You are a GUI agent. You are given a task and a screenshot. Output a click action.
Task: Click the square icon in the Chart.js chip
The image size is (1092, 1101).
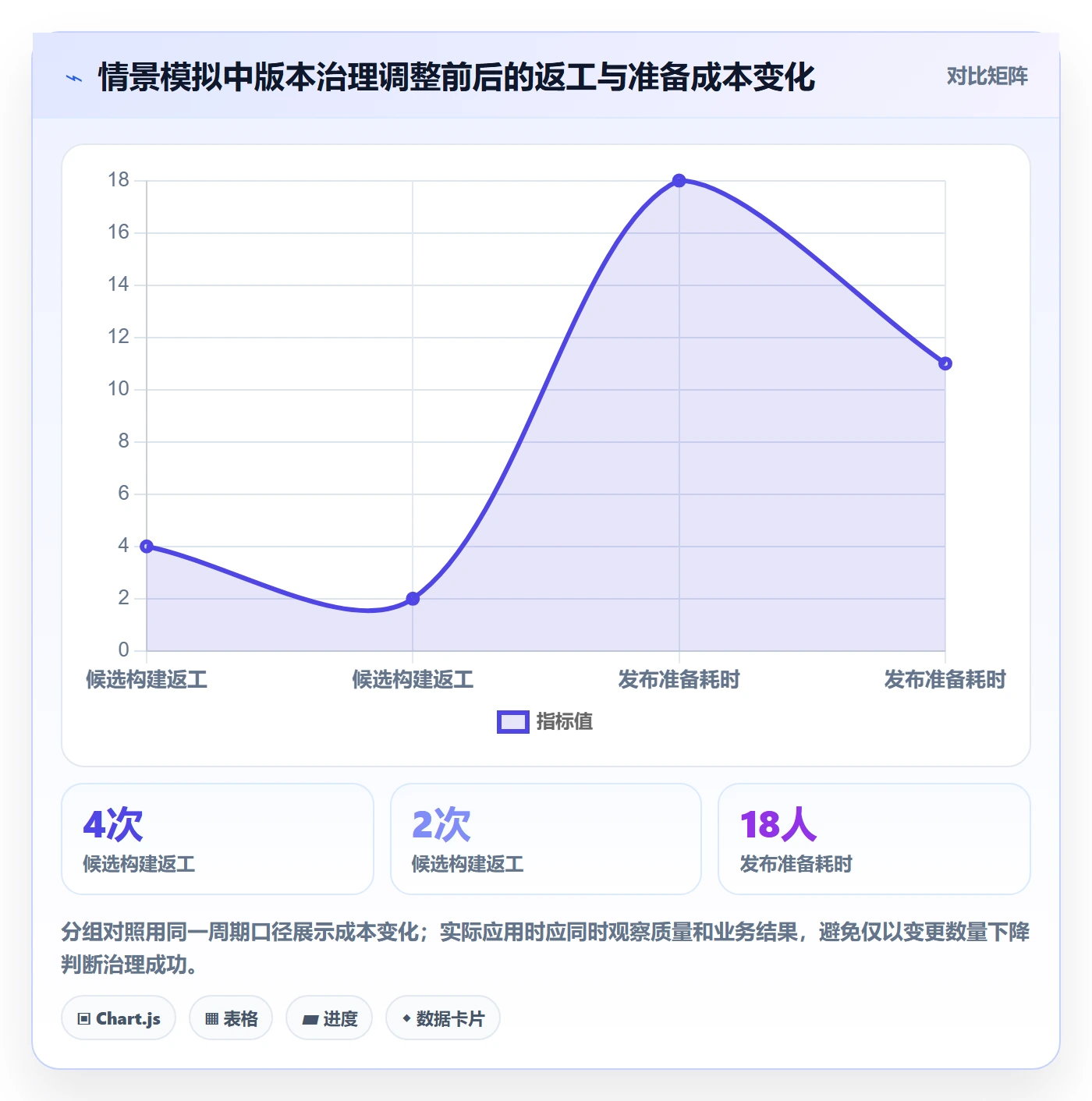point(84,1019)
